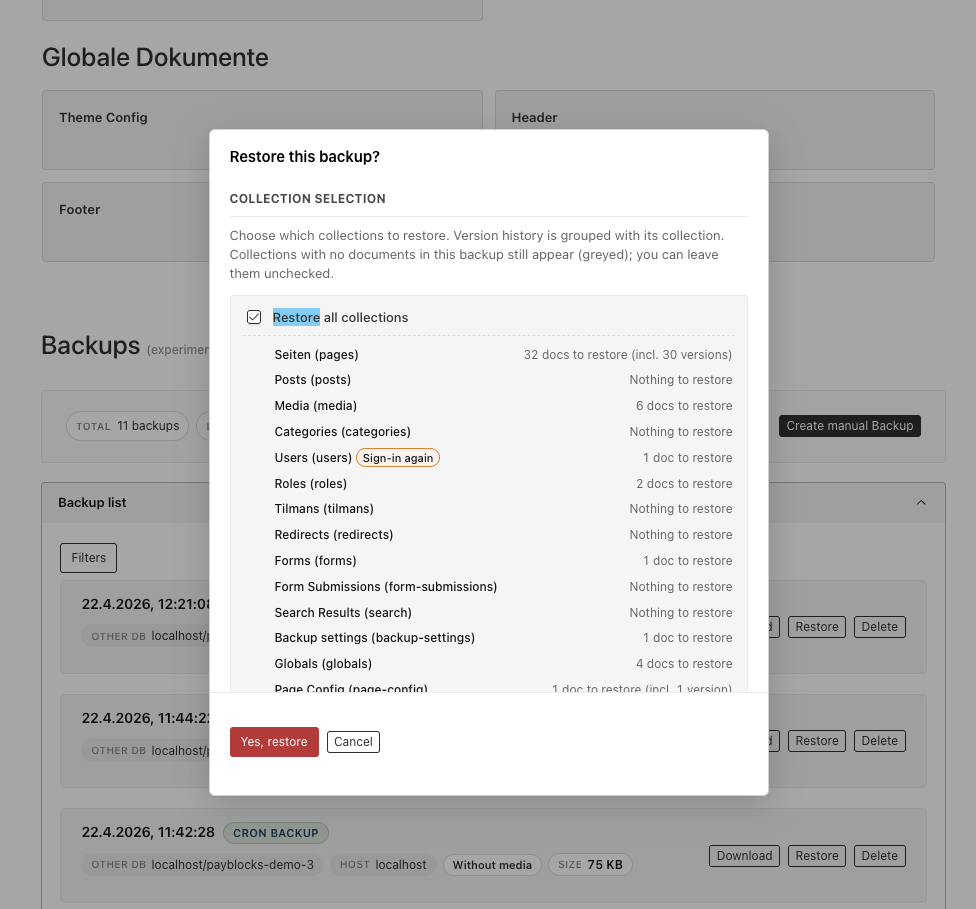Delete the 11:42:28 cron backup

pyautogui.click(x=880, y=855)
